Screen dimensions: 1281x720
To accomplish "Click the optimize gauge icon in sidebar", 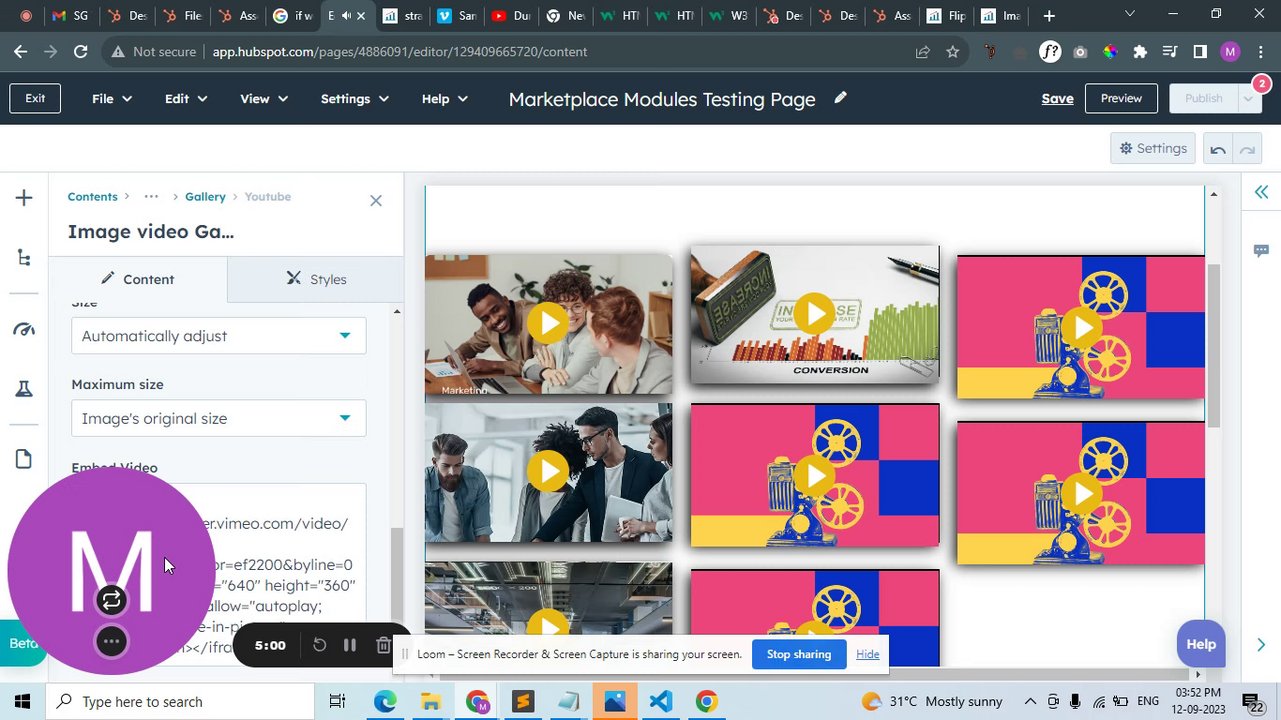I will tap(24, 329).
